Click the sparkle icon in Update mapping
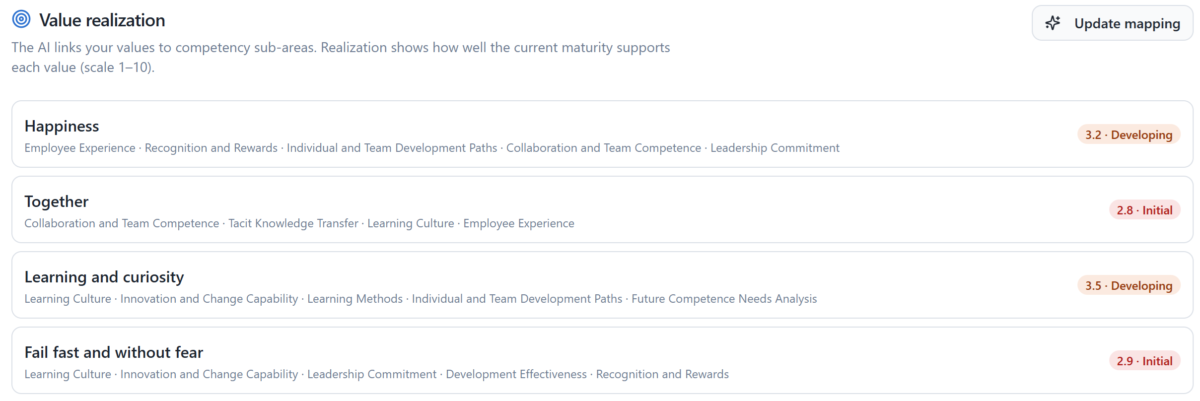Image resolution: width=1200 pixels, height=401 pixels. point(1053,23)
